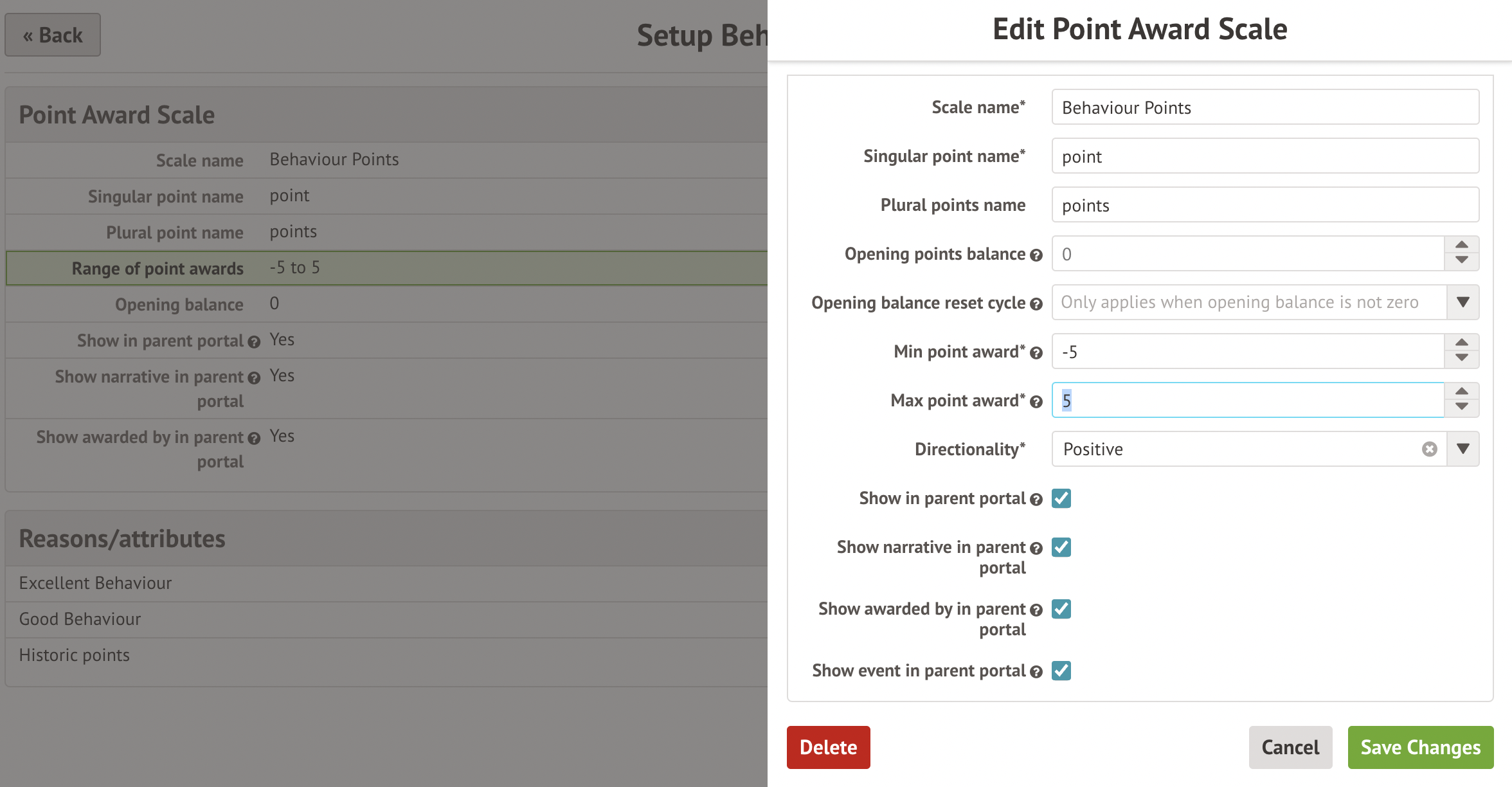The image size is (1512, 787).
Task: Open the Directionality dropdown arrow
Action: click(x=1462, y=449)
